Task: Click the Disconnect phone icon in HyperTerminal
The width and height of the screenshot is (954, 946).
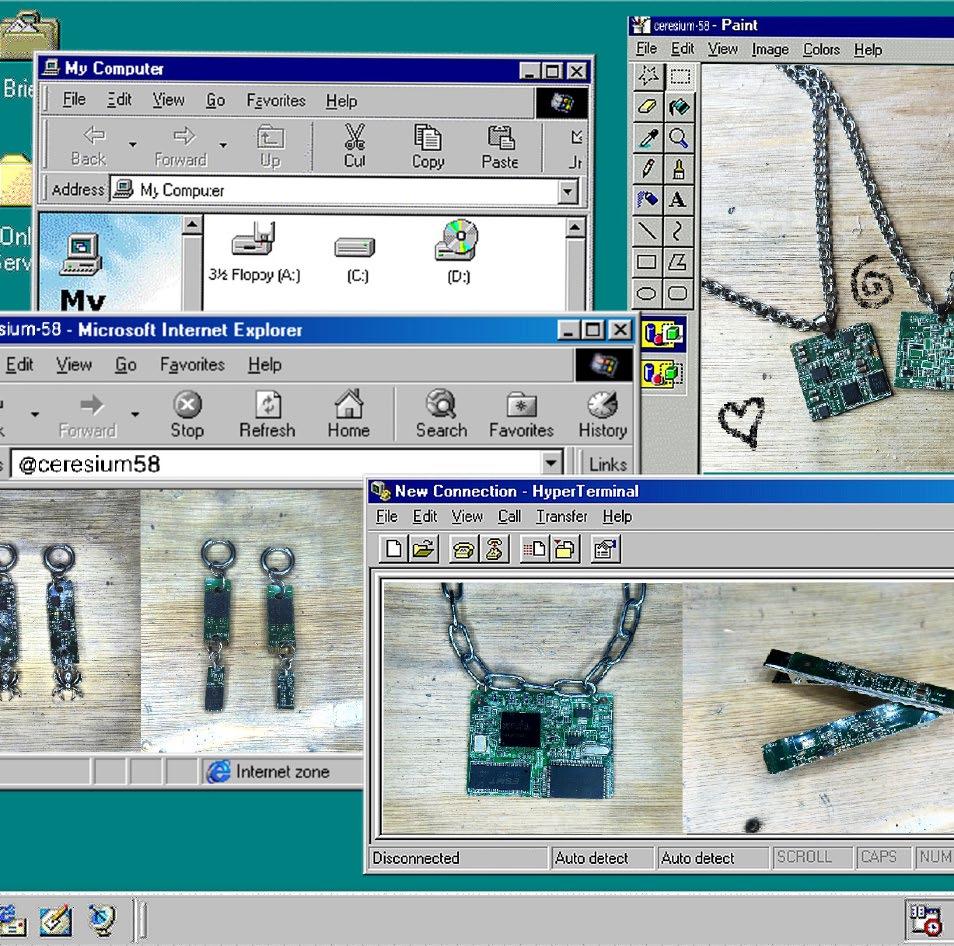Action: pyautogui.click(x=494, y=549)
